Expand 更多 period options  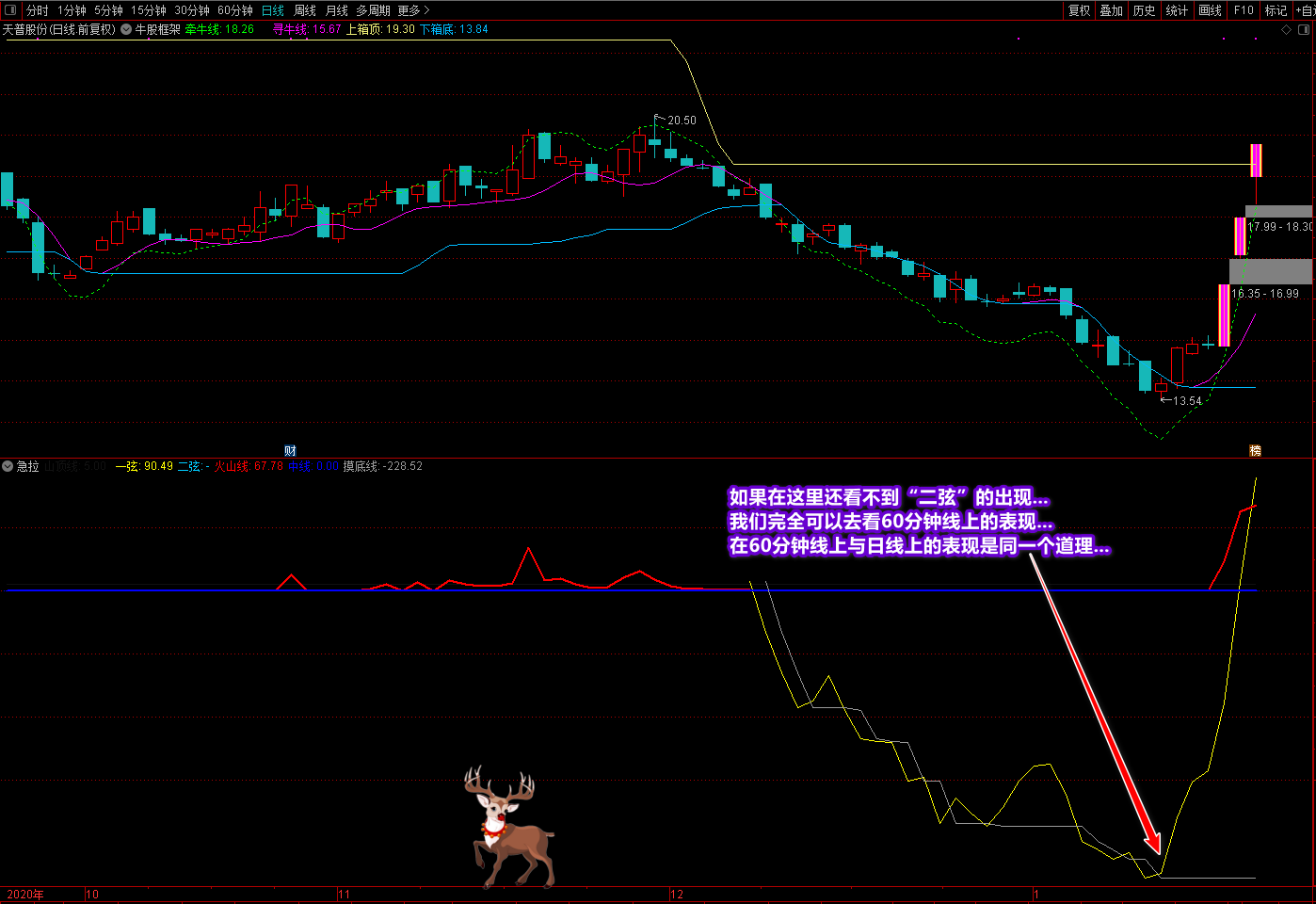[x=413, y=10]
